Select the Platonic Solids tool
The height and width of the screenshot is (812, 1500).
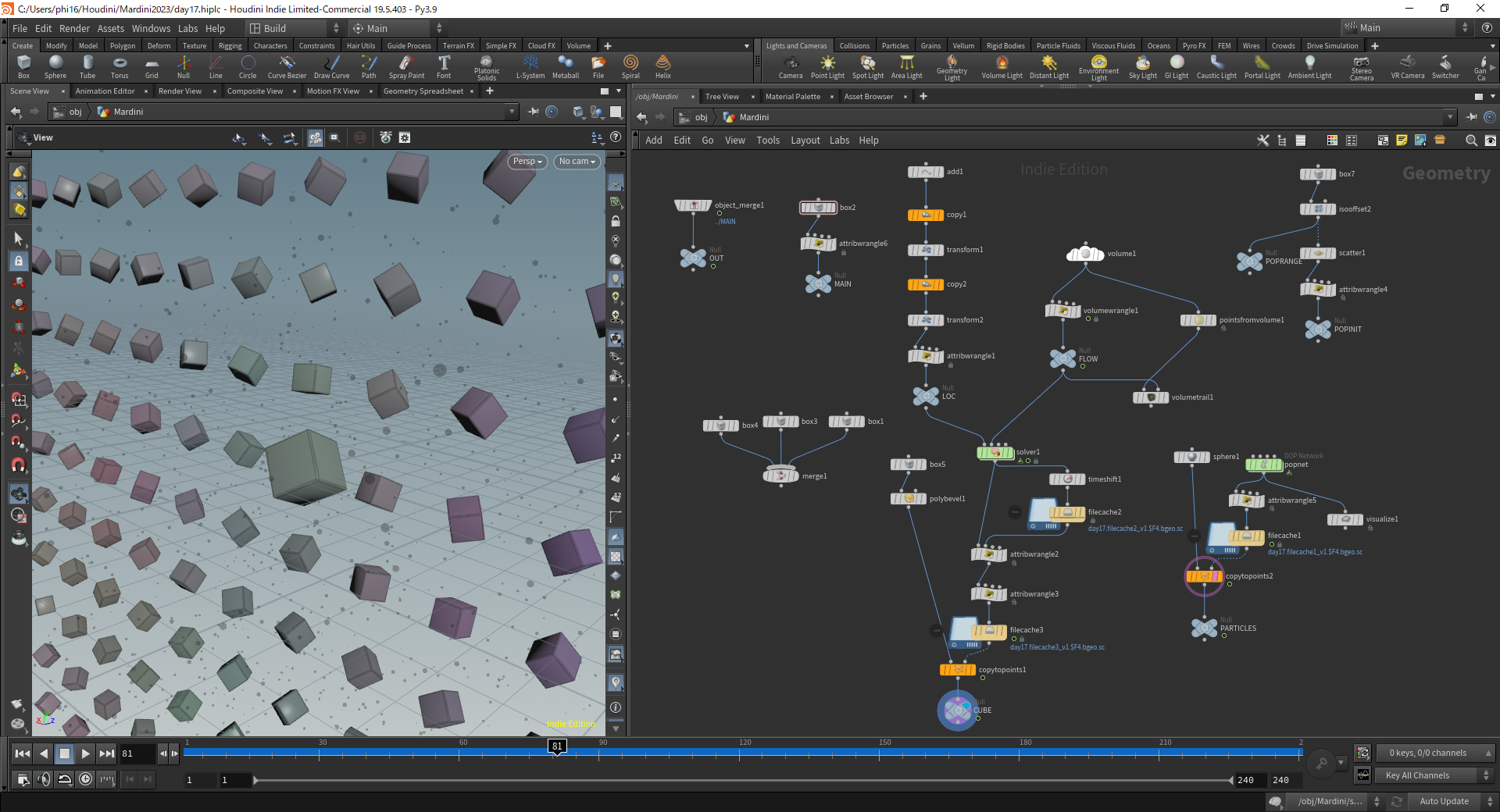tap(487, 68)
